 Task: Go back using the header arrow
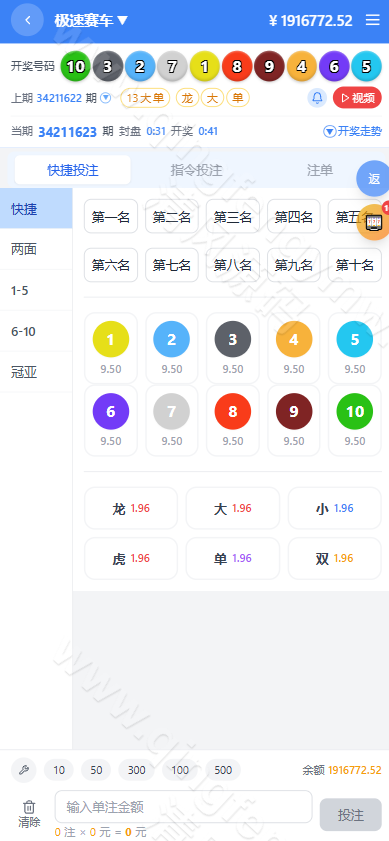click(27, 20)
